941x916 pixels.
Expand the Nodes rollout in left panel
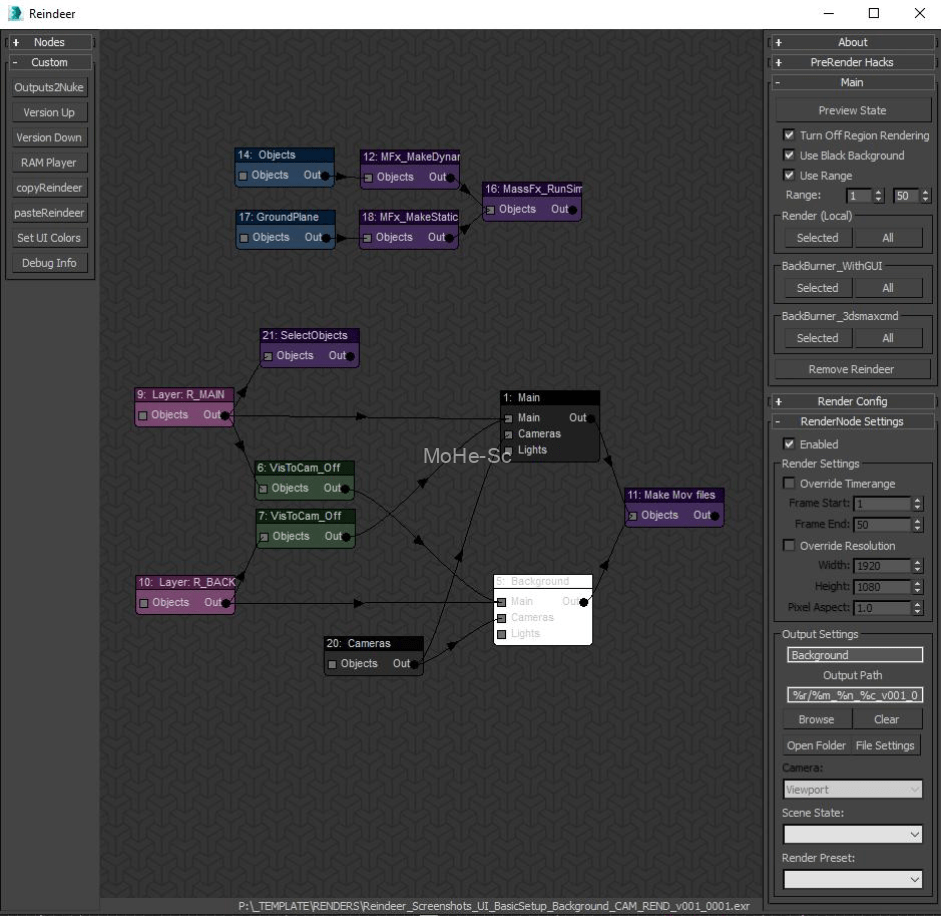[x=50, y=42]
